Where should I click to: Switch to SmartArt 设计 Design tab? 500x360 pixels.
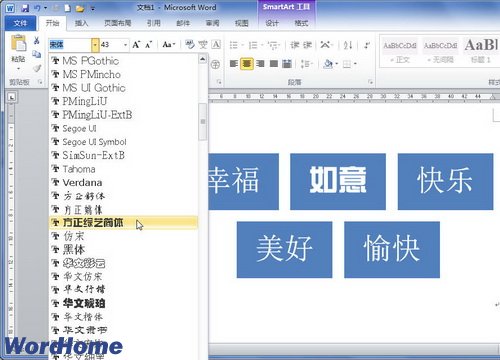coord(272,23)
